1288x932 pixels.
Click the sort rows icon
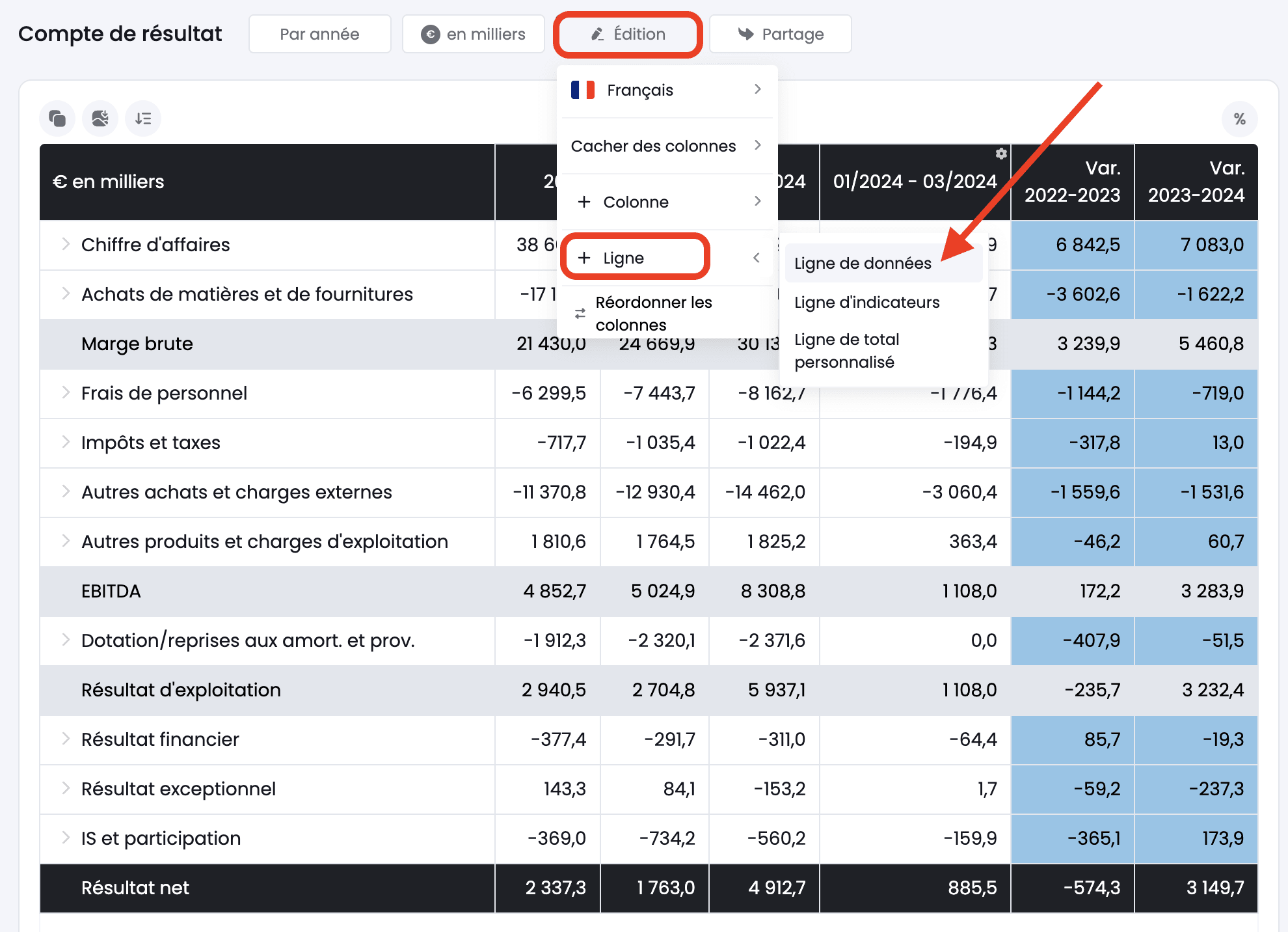pos(143,118)
